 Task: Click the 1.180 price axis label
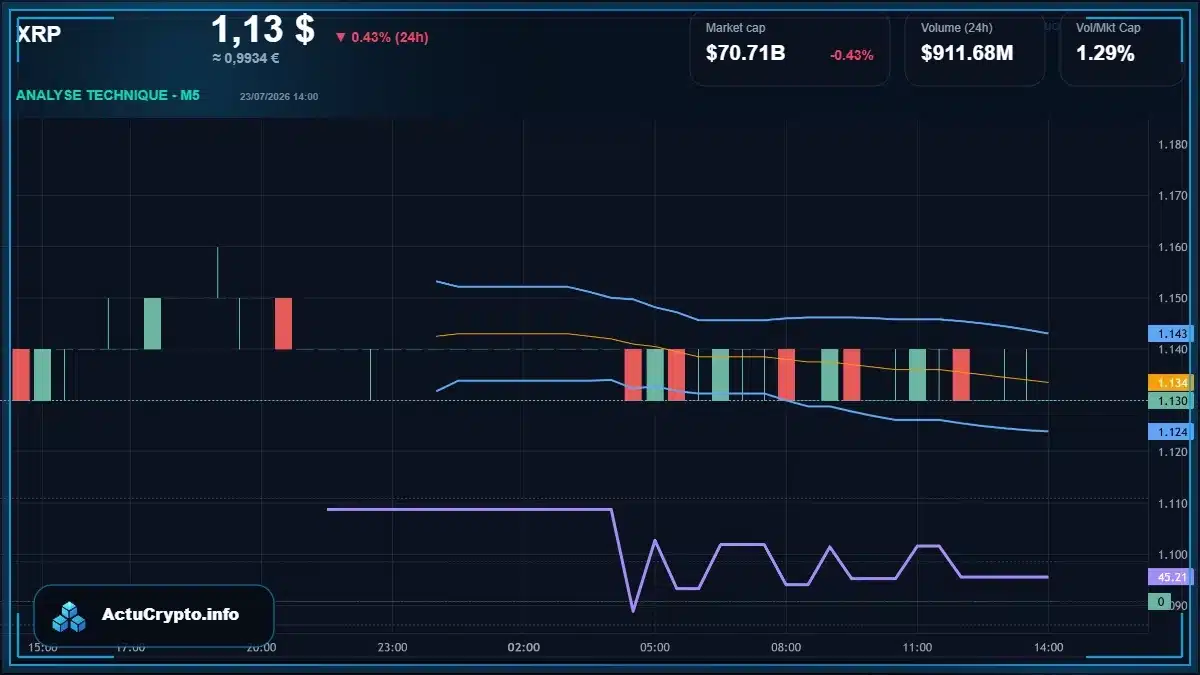point(1172,145)
